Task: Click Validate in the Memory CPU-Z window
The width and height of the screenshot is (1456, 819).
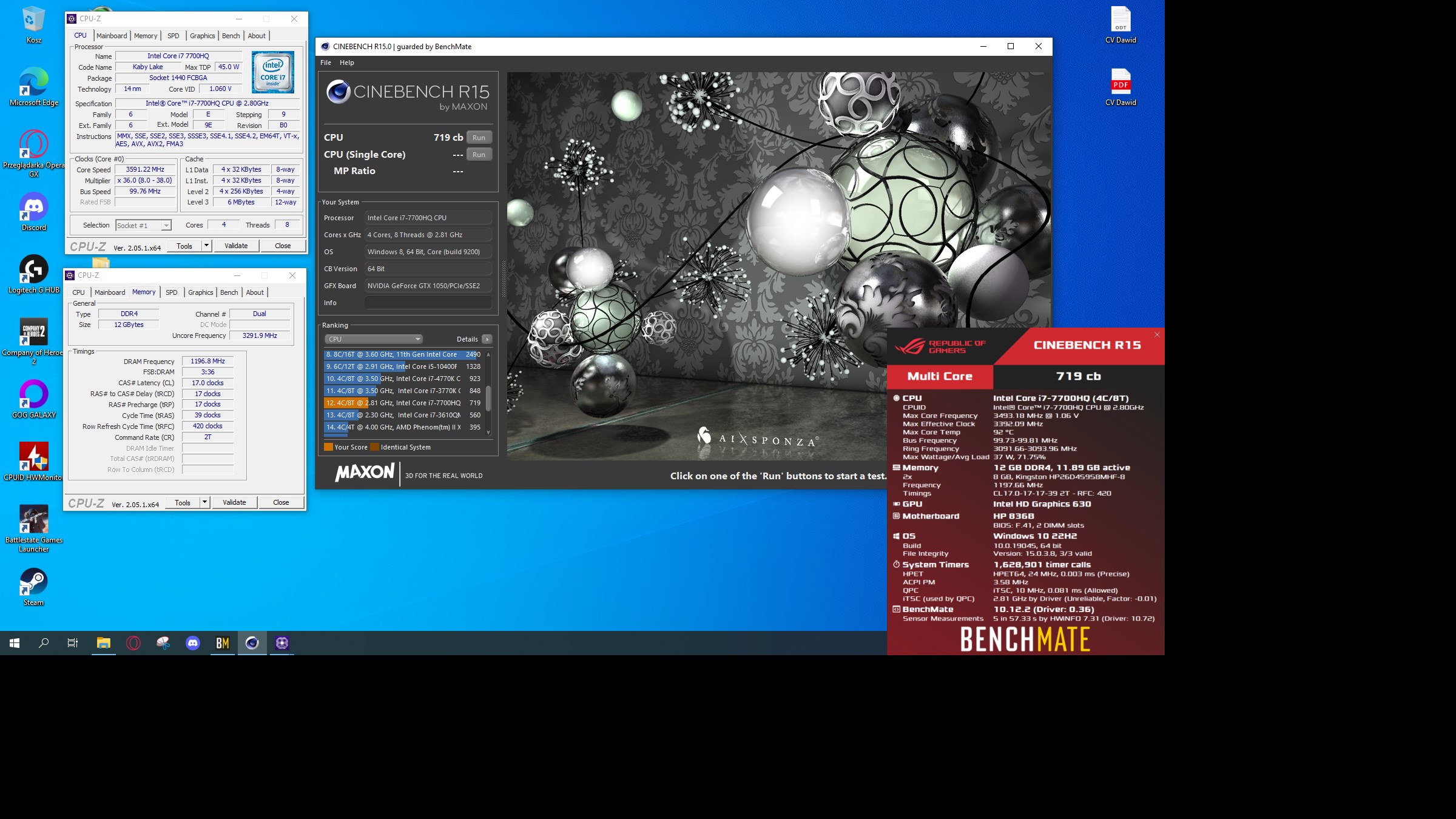Action: [234, 502]
